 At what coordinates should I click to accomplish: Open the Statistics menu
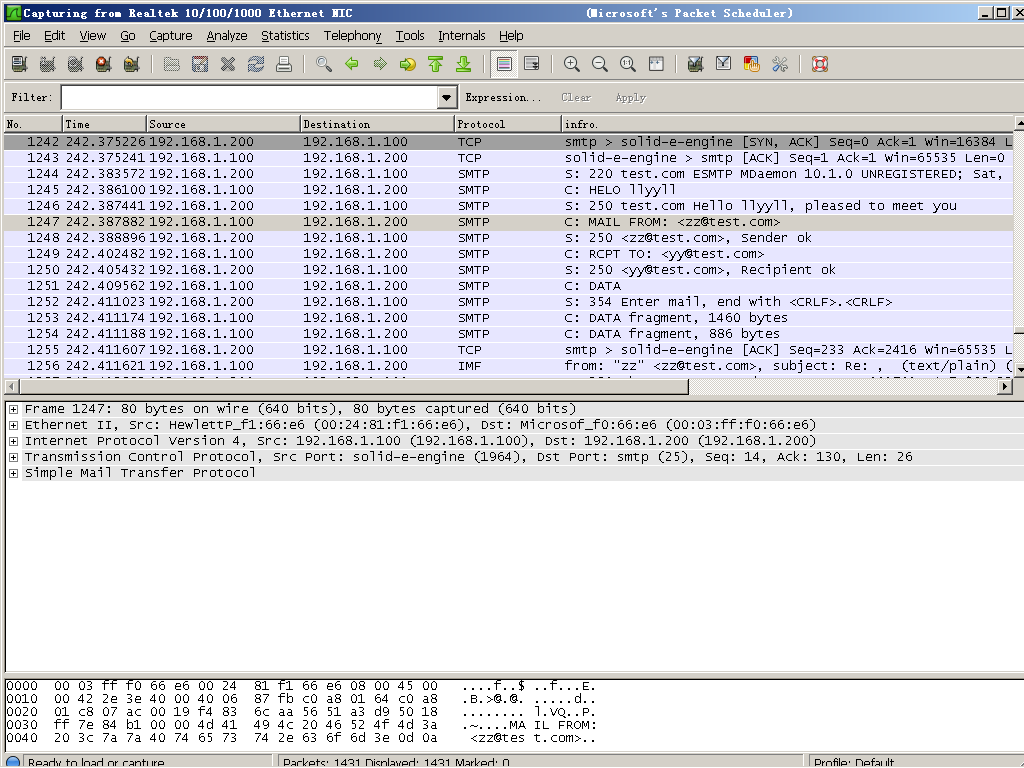[285, 36]
